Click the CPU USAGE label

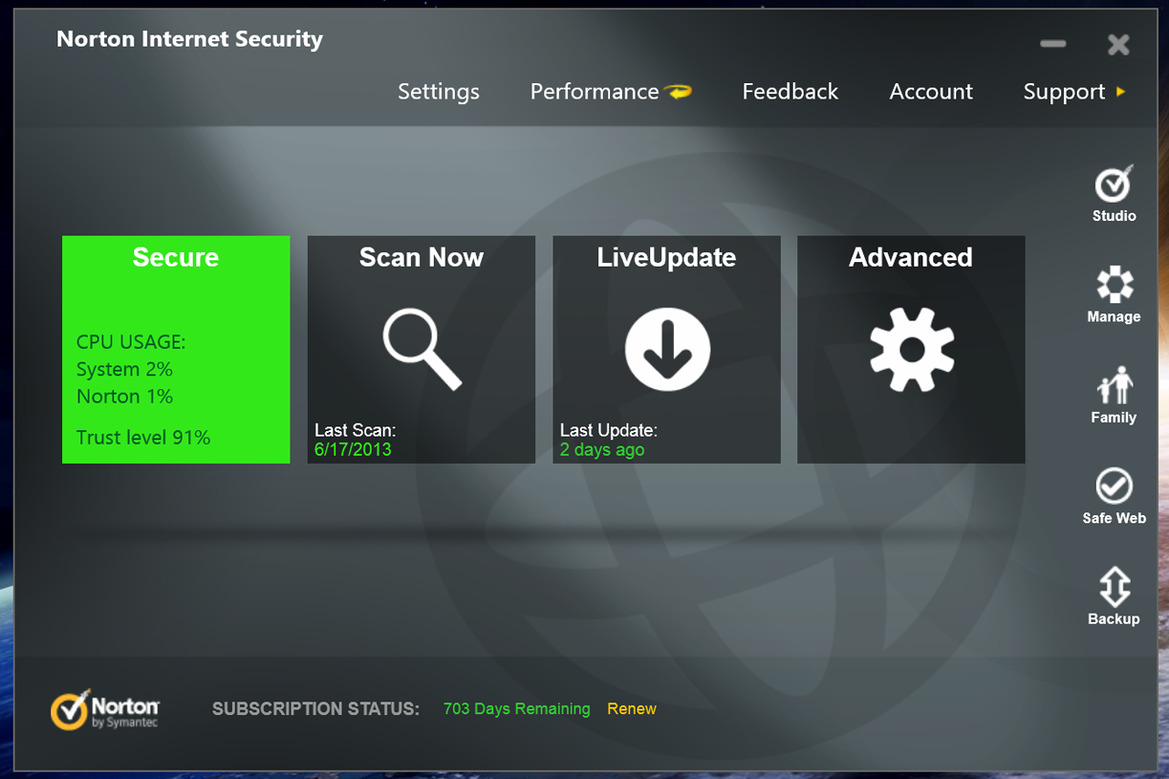coord(131,342)
